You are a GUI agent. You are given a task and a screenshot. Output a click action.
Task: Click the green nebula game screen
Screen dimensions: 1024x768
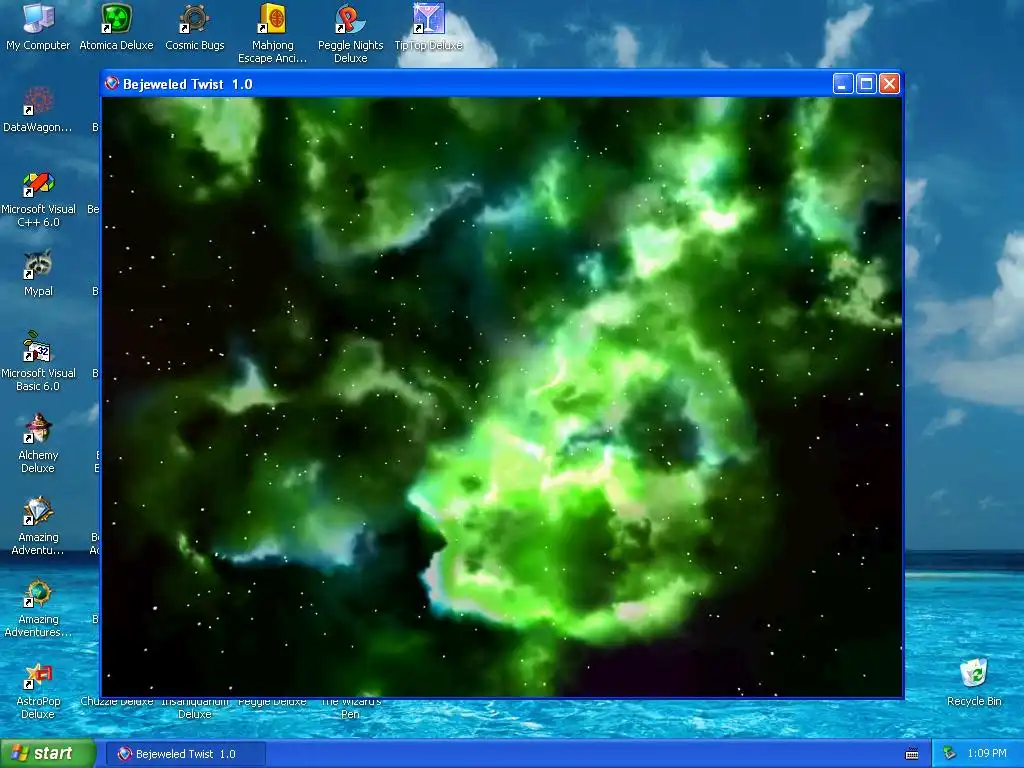coord(502,397)
